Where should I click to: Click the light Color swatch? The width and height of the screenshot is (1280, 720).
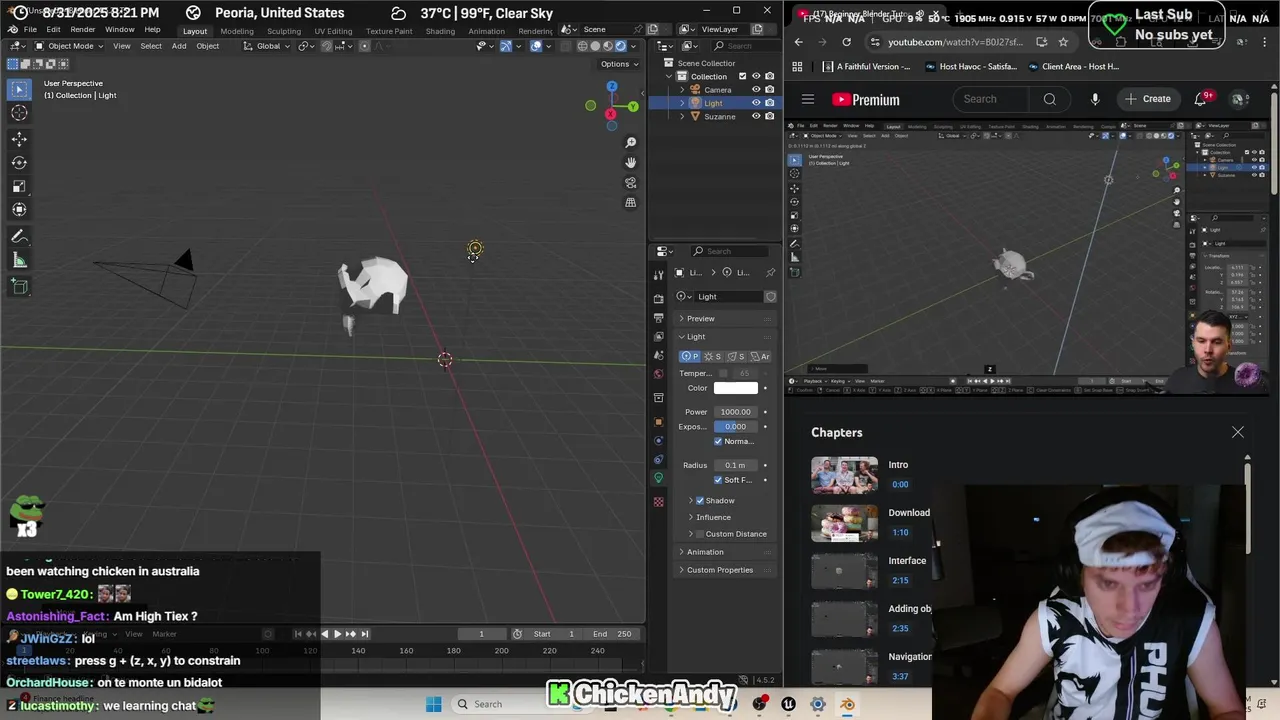pos(736,388)
